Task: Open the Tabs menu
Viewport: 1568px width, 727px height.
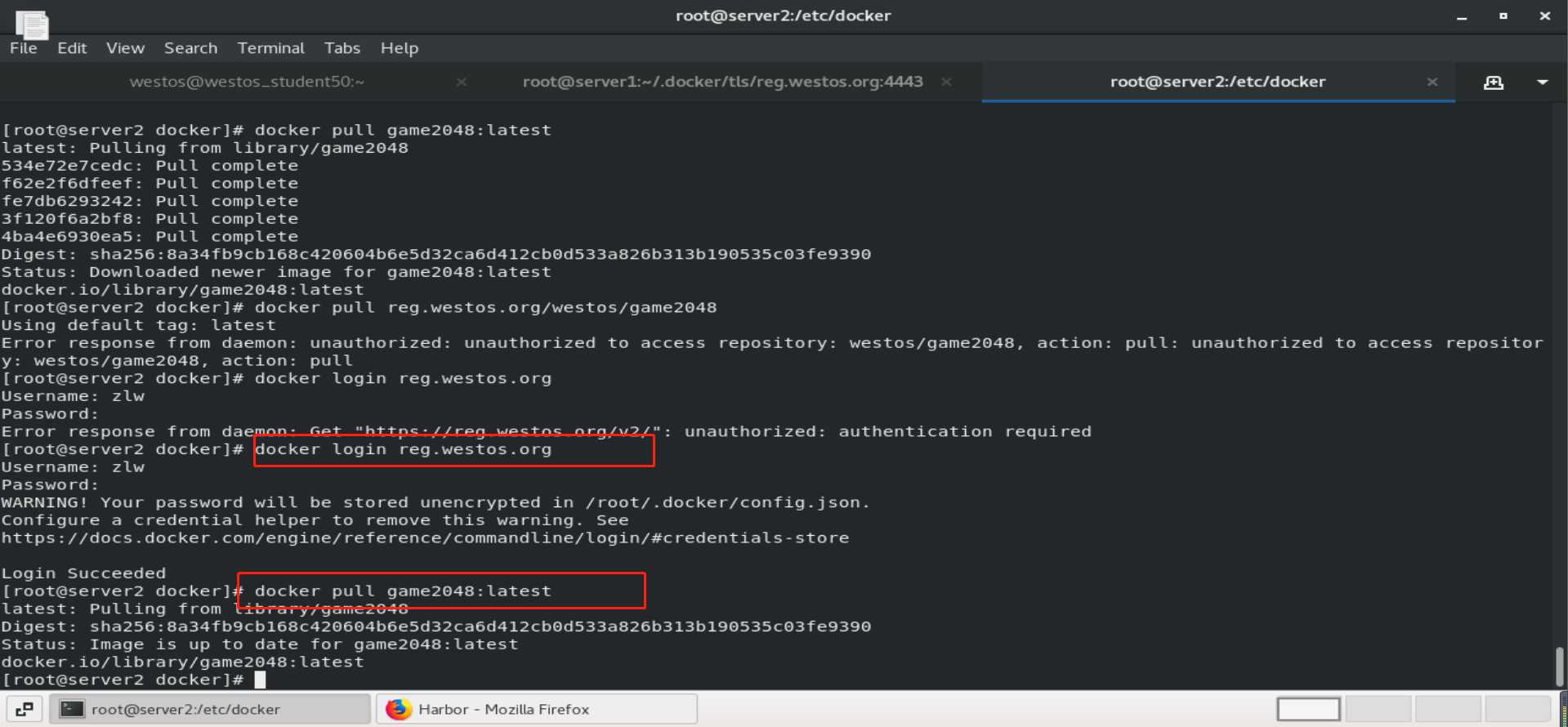Action: coord(342,48)
